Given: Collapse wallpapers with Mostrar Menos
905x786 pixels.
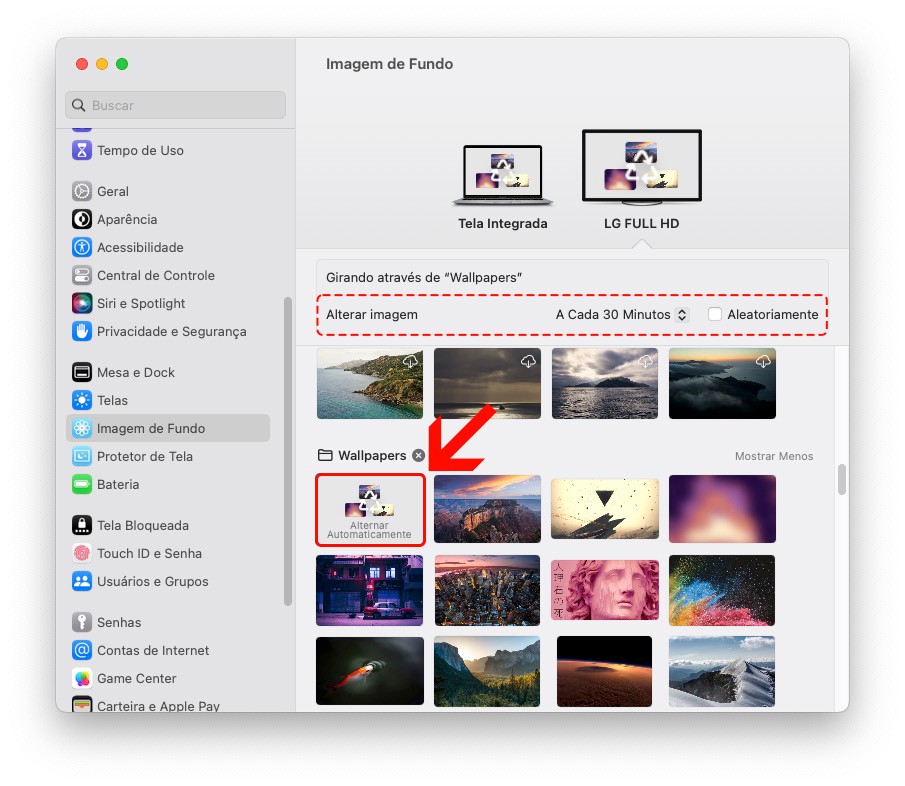Looking at the screenshot, I should pyautogui.click(x=773, y=457).
